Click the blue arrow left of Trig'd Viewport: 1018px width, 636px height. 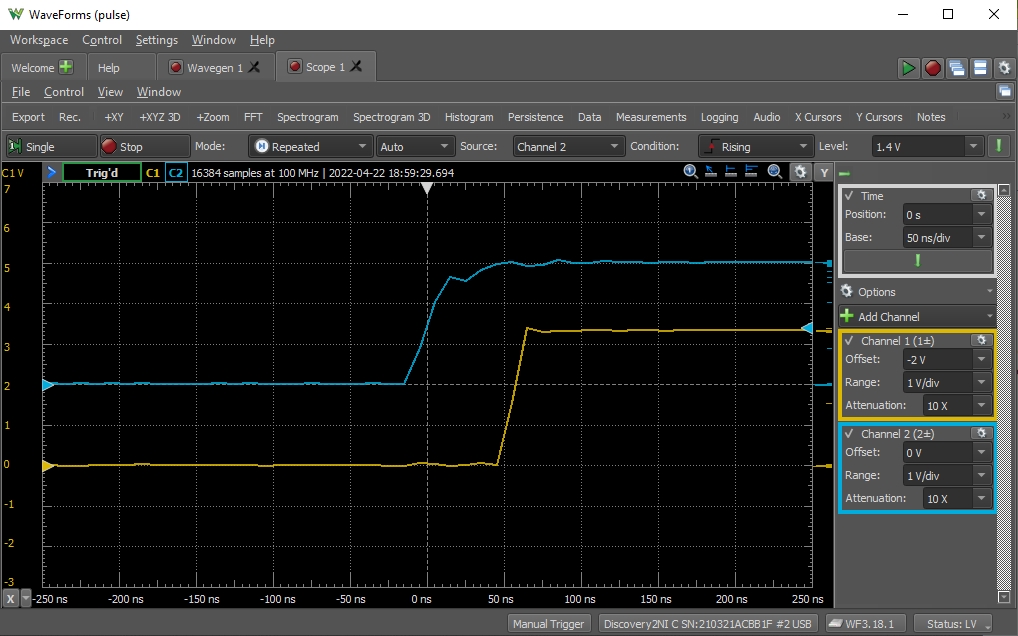pos(51,173)
